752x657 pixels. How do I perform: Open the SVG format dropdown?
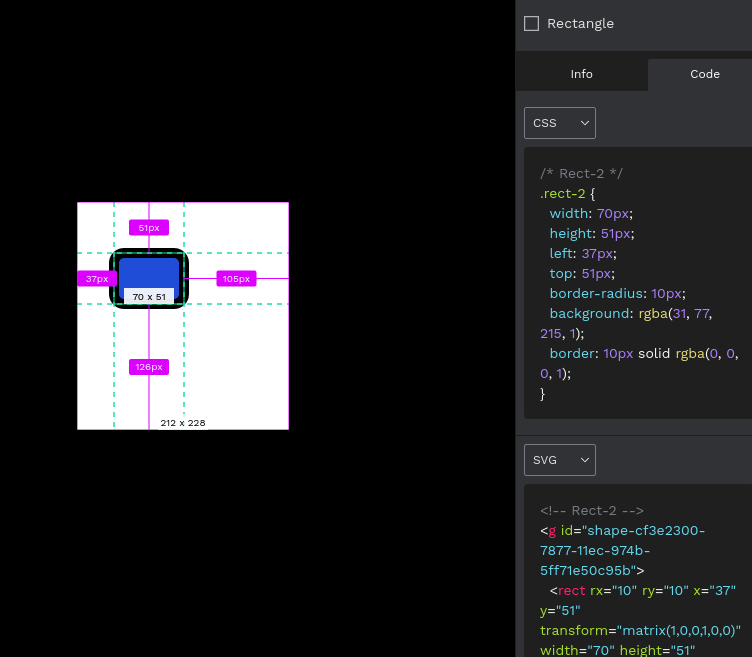coord(559,460)
